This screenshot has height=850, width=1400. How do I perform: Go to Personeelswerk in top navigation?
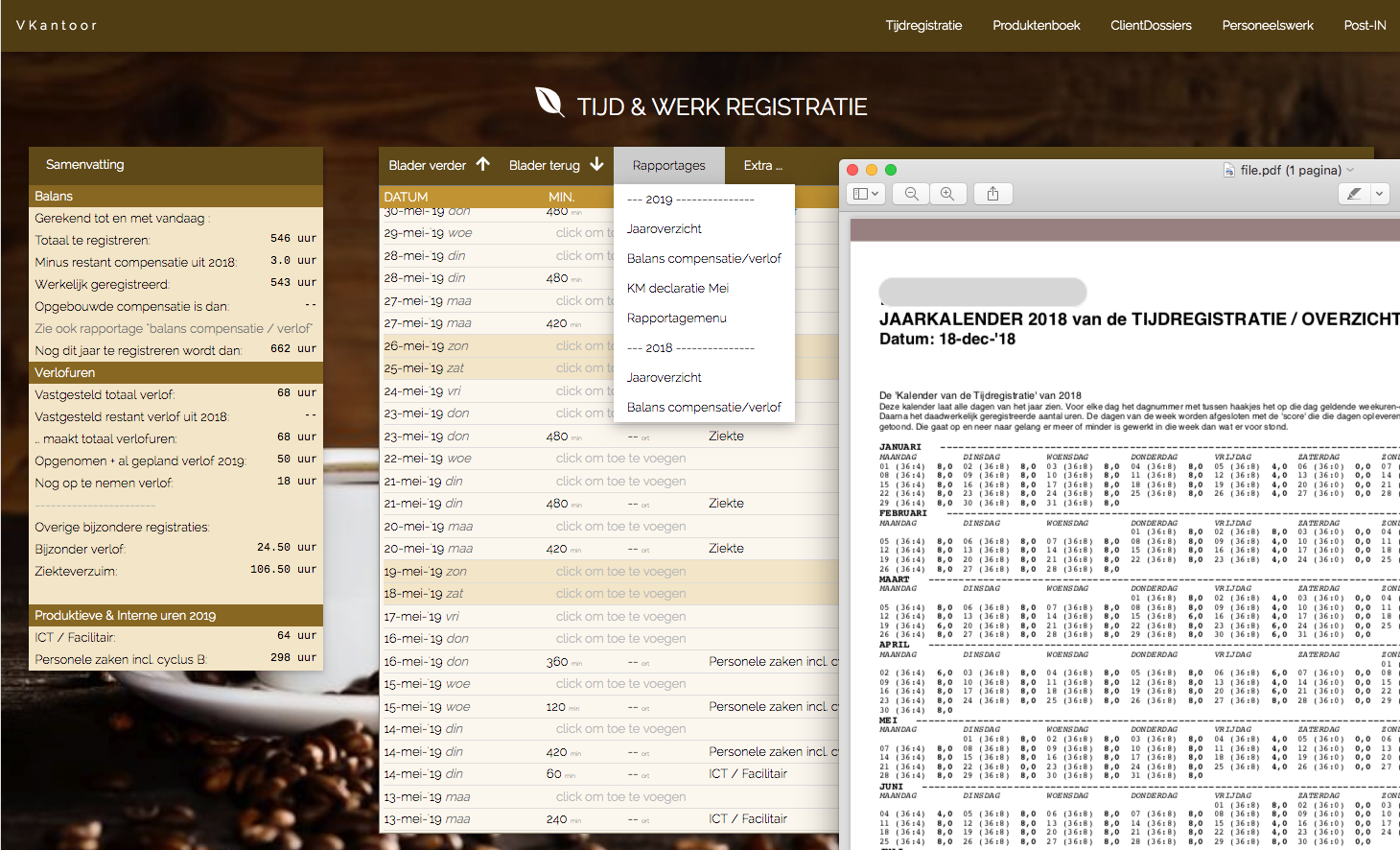pyautogui.click(x=1267, y=25)
